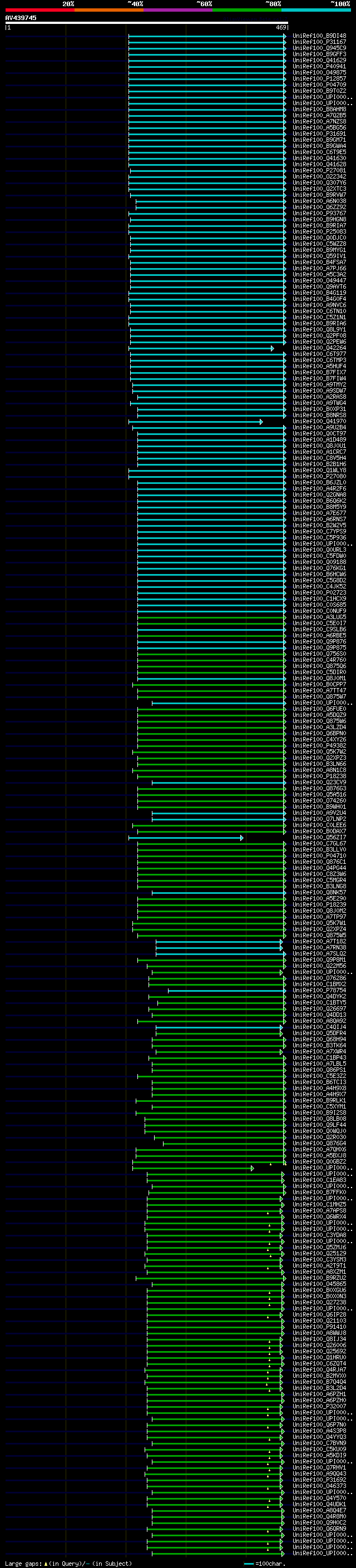Image resolution: width=356 pixels, height=1568 pixels.
Task: Click the UniRef100_Q26697 label
Action: pos(319,1008)
